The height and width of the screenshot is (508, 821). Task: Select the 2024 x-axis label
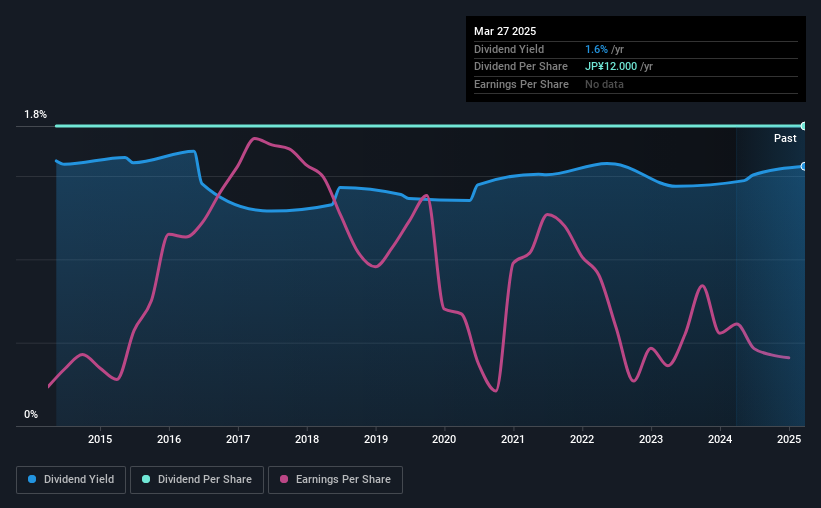[x=720, y=439]
